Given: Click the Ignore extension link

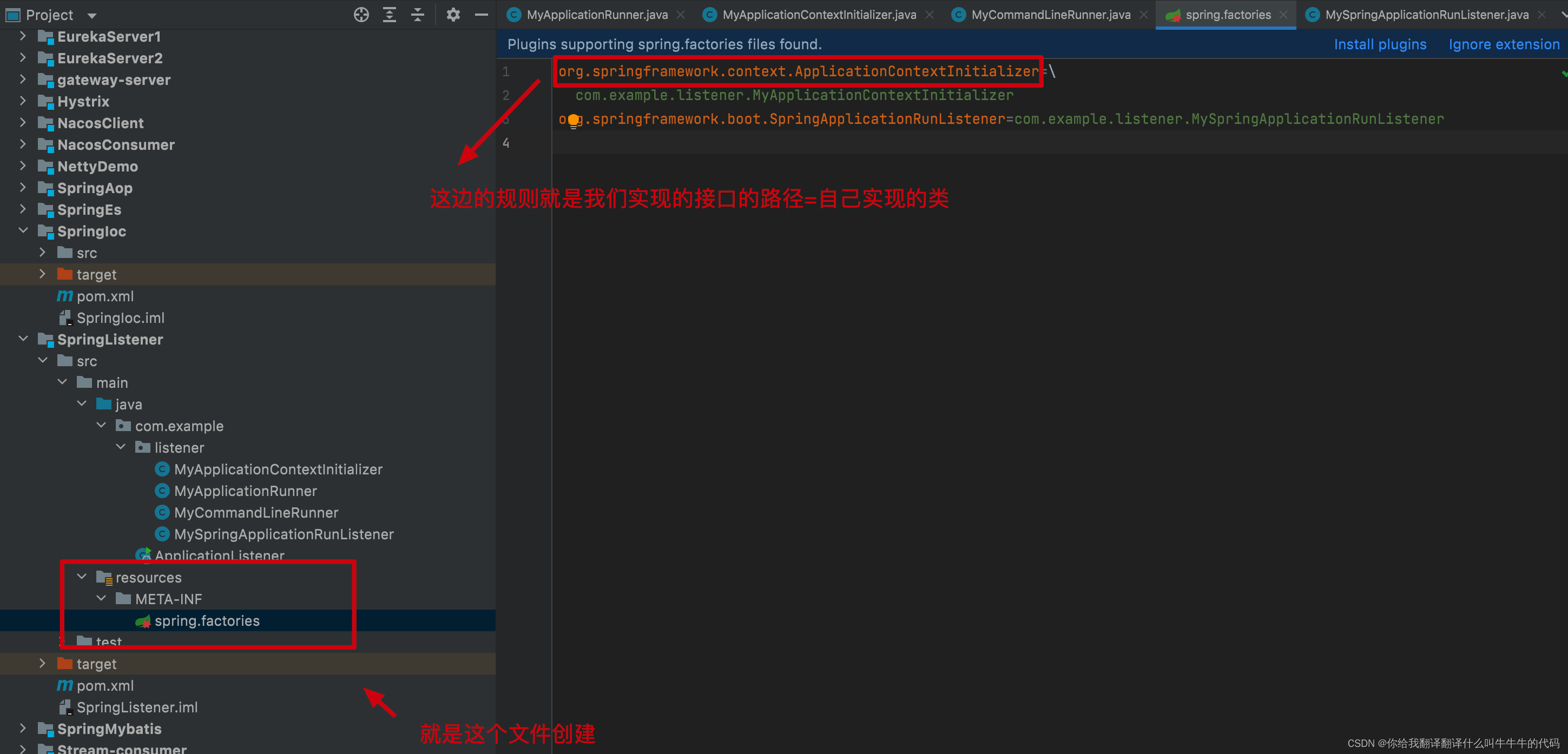Looking at the screenshot, I should coord(1504,44).
